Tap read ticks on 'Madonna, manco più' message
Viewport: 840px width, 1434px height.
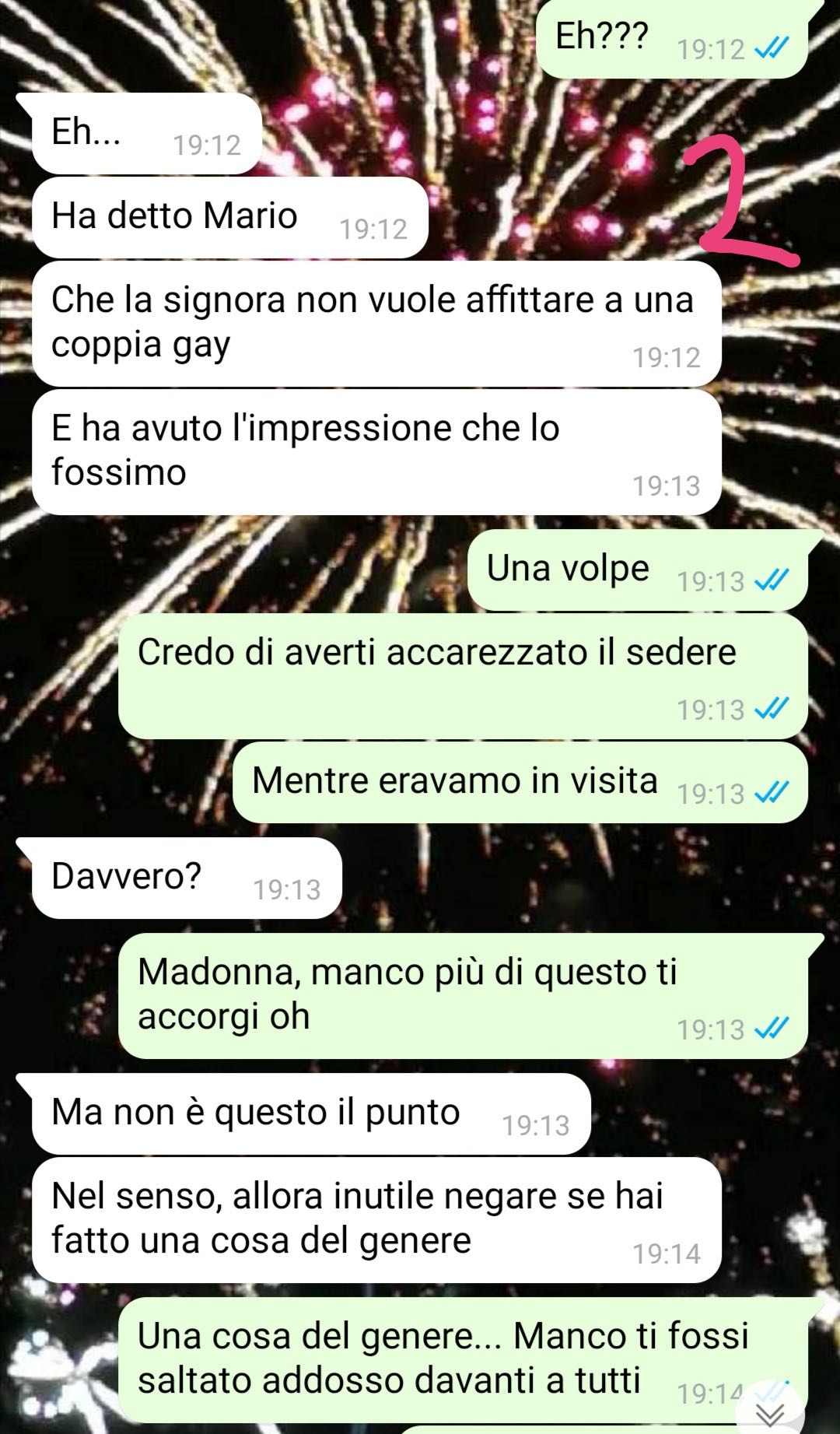point(772,1028)
